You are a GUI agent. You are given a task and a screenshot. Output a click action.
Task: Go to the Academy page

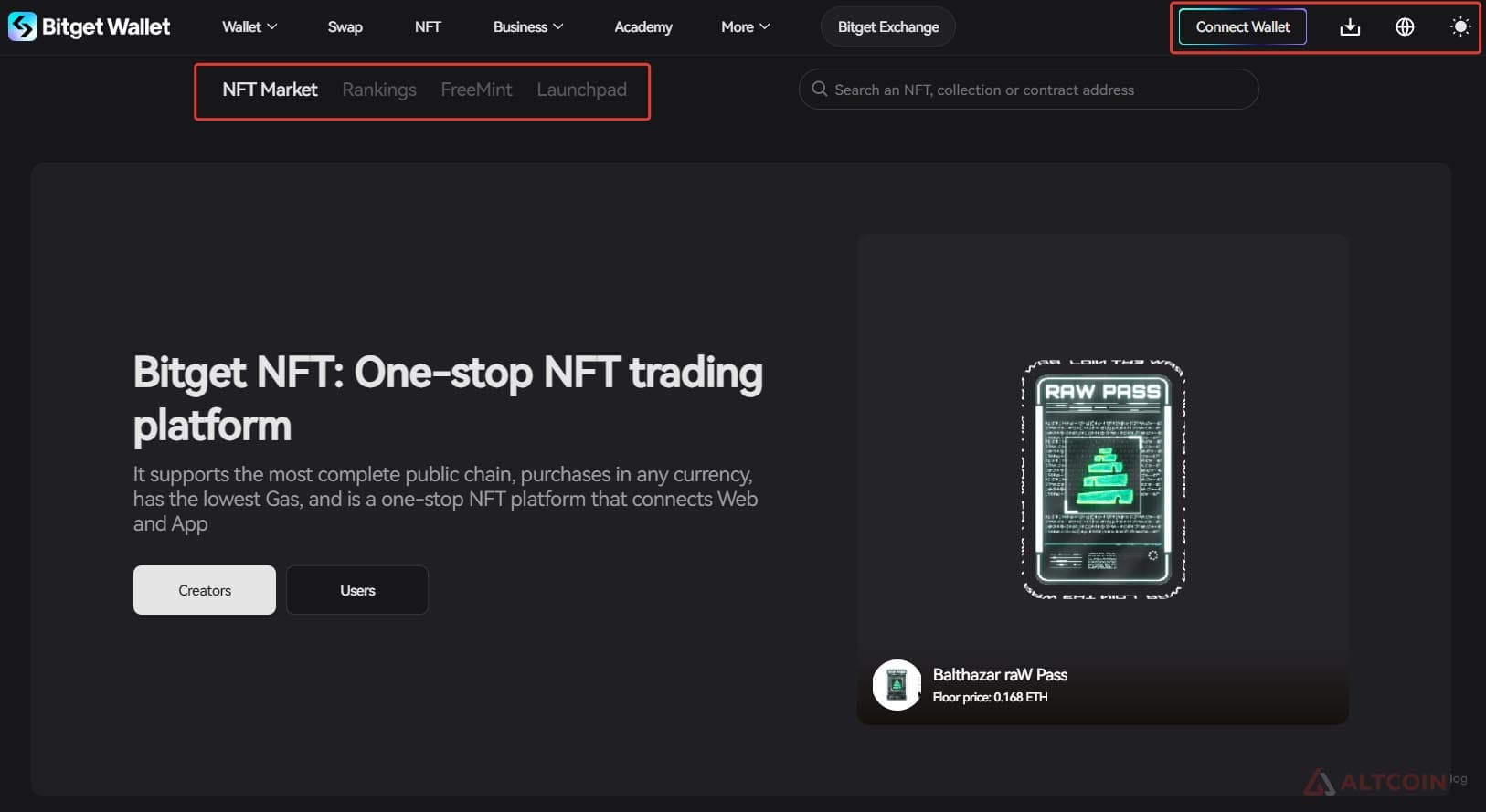[643, 27]
